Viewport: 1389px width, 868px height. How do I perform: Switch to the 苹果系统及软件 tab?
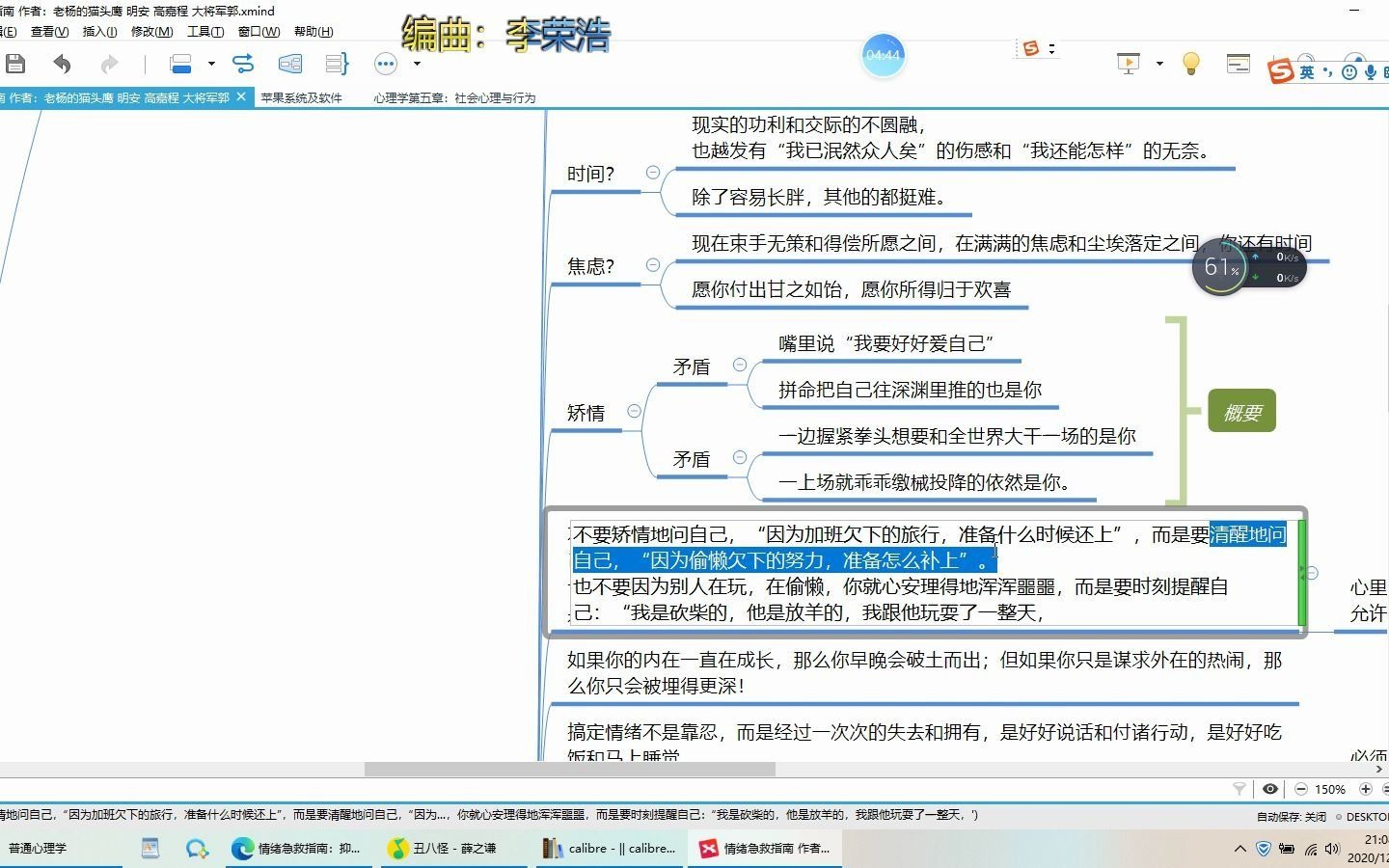coord(301,97)
